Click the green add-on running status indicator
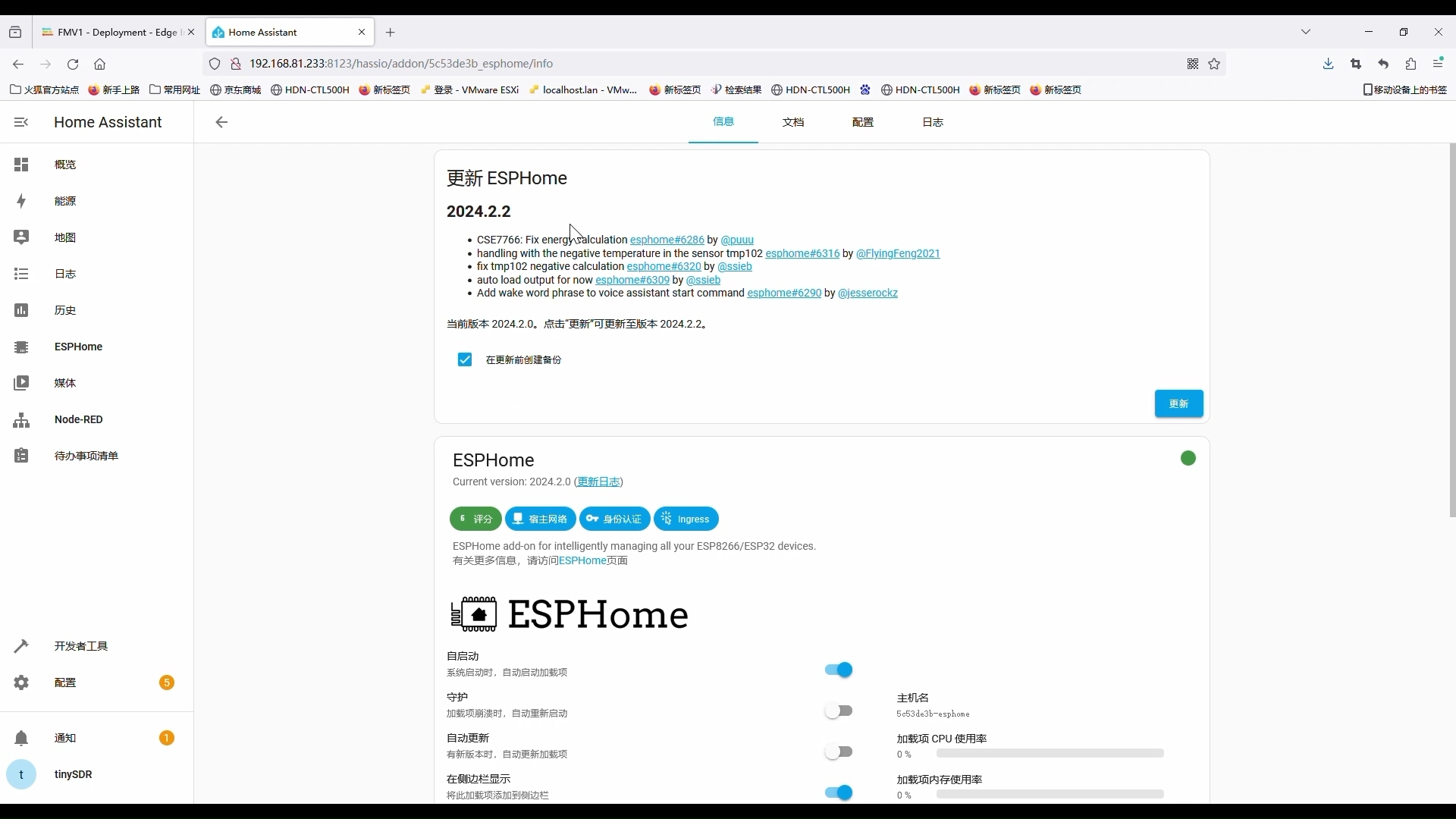This screenshot has width=1456, height=819. (x=1188, y=458)
